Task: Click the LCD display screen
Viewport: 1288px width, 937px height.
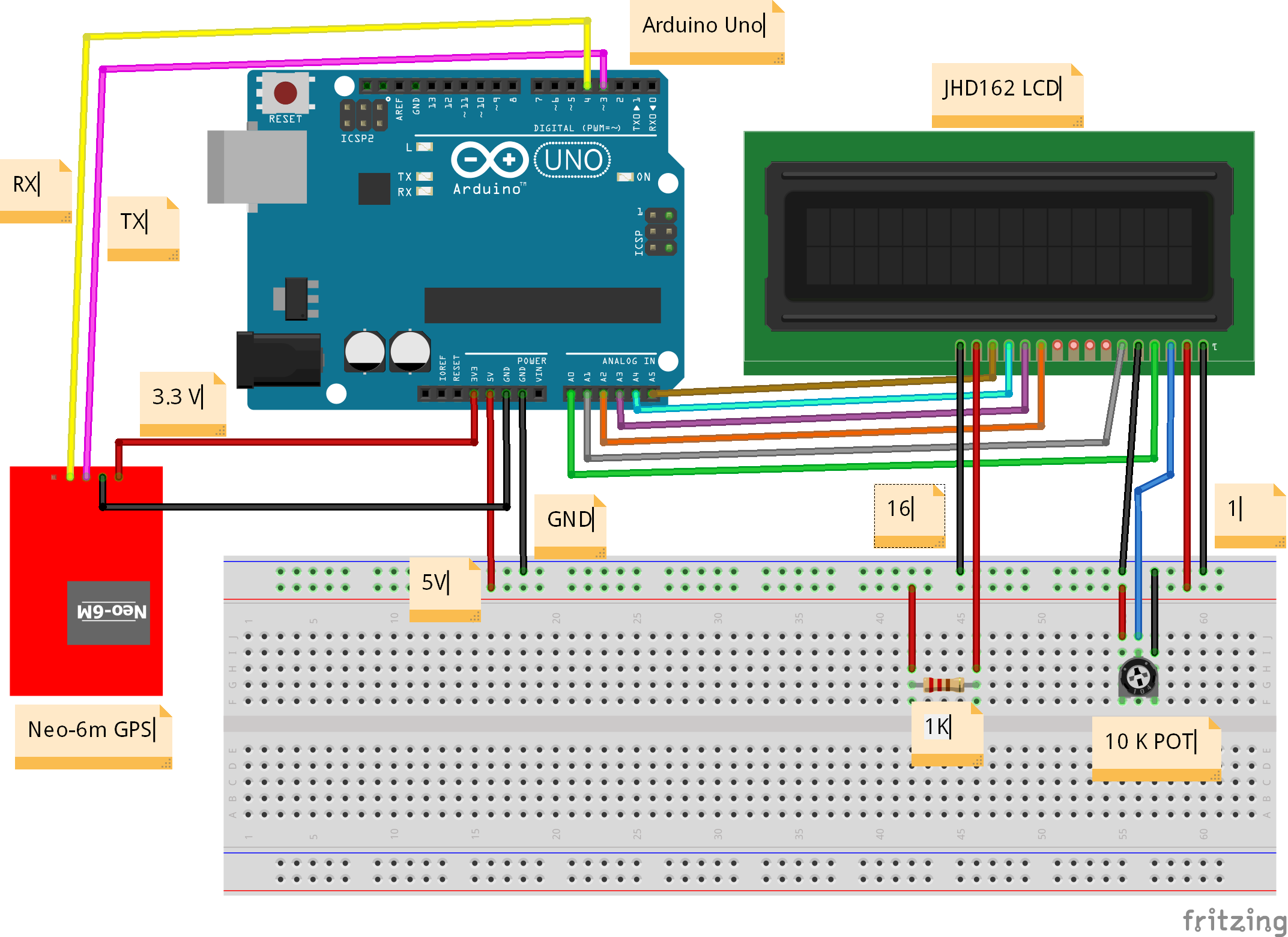Action: tap(999, 246)
